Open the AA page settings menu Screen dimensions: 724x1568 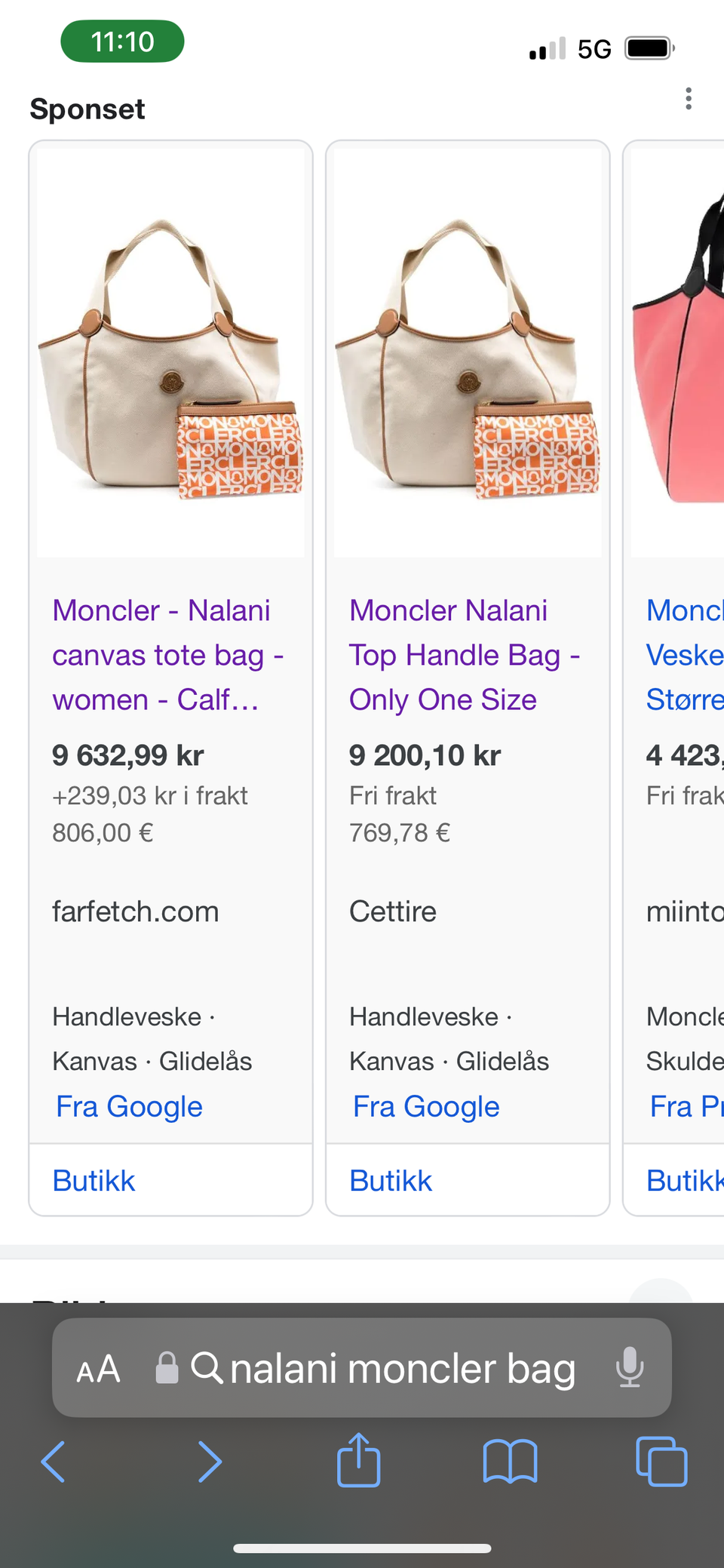pos(98,1369)
